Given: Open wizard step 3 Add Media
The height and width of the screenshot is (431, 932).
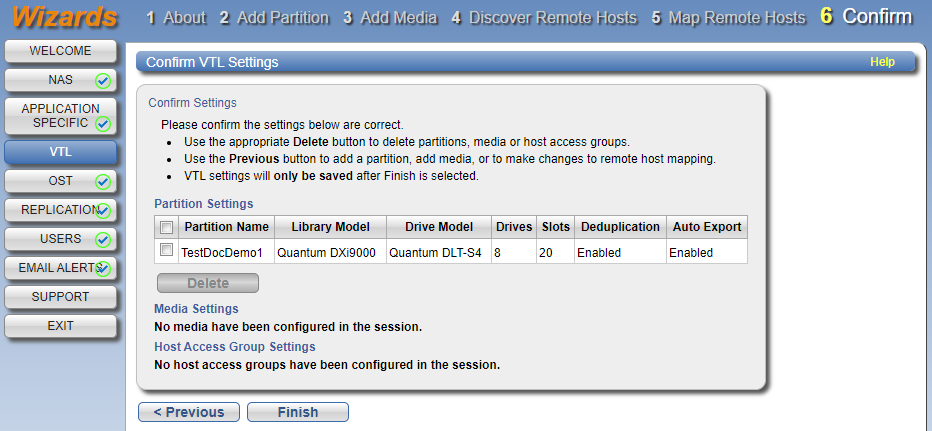Looking at the screenshot, I should coord(390,18).
